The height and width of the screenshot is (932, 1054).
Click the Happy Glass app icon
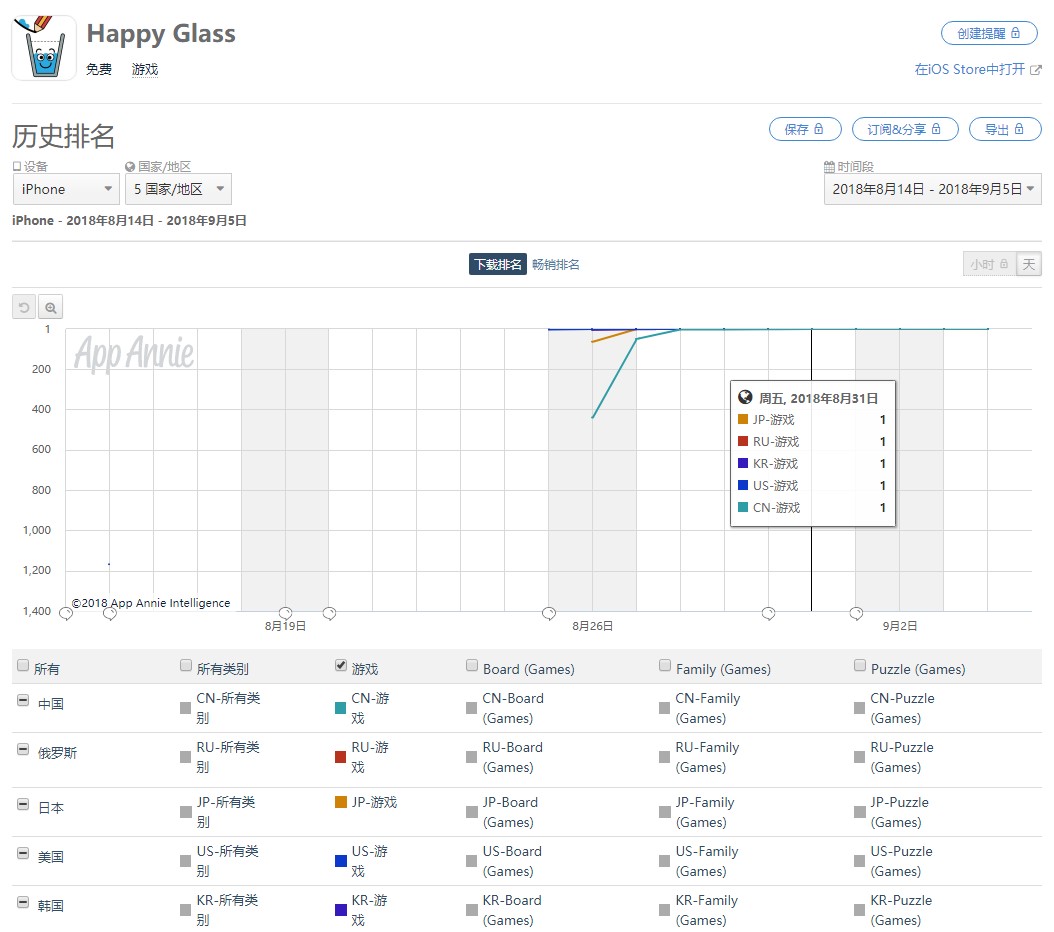point(44,48)
